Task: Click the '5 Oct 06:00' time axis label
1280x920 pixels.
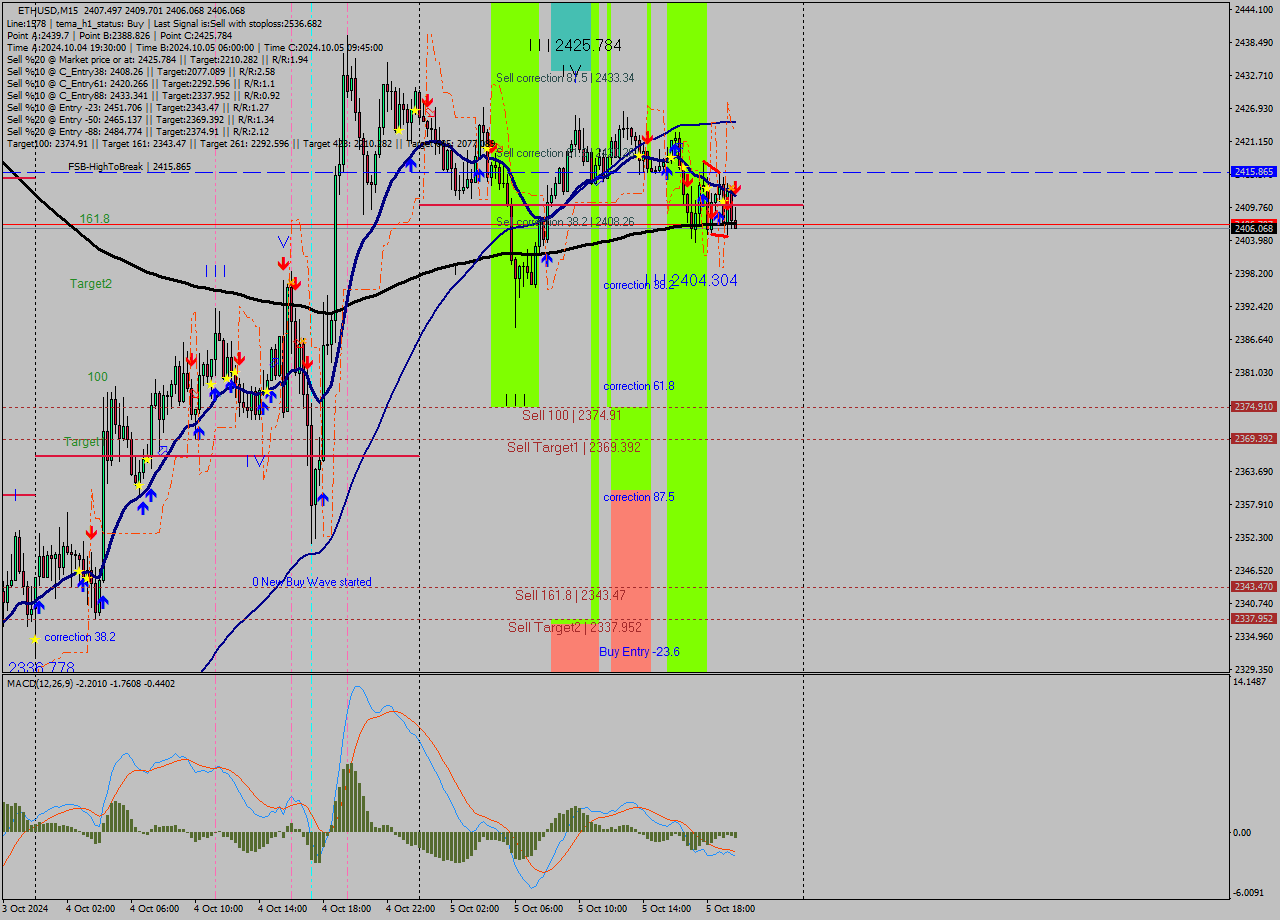Action: 538,909
